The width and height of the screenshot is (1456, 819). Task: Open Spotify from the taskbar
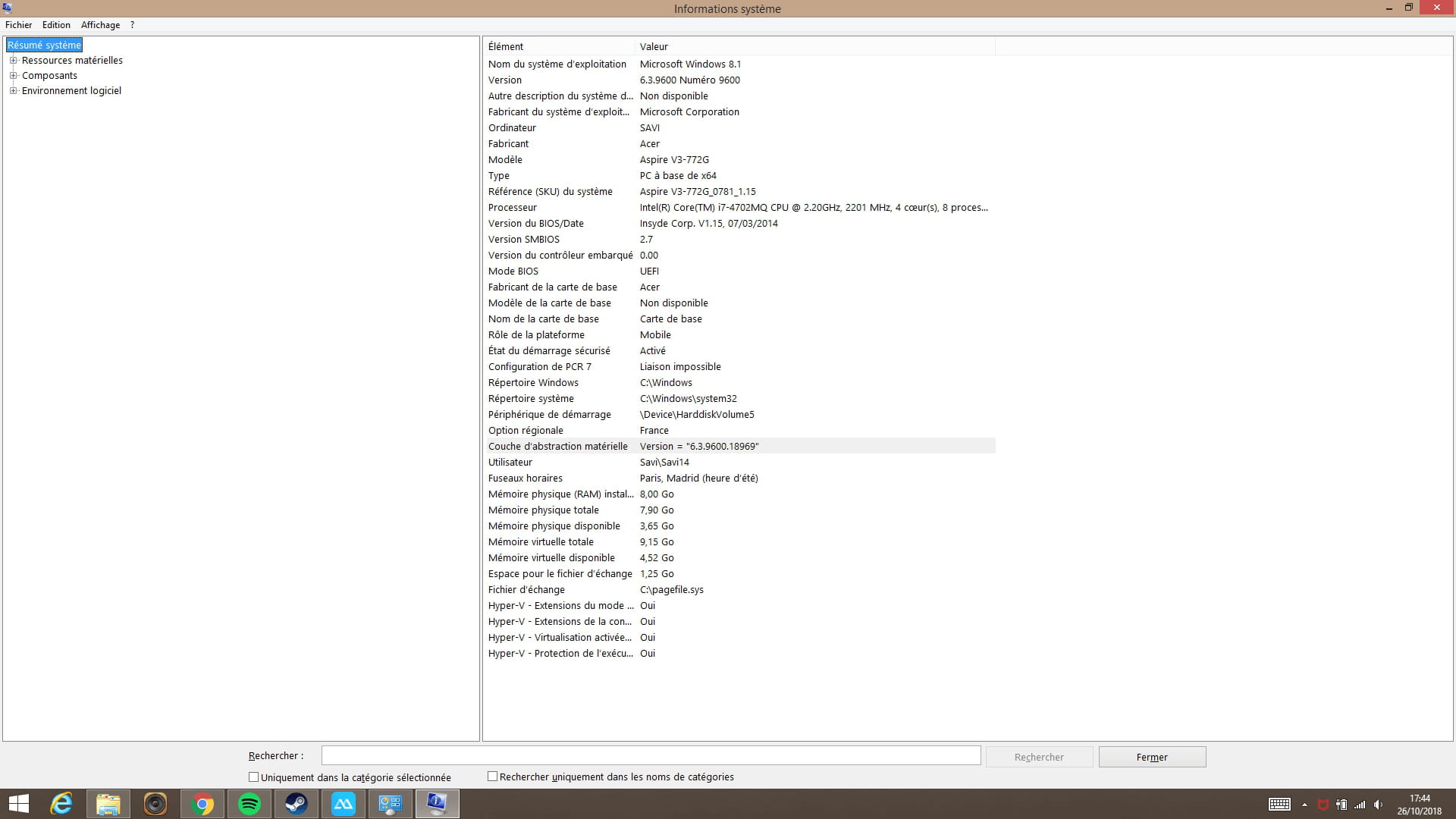coord(249,804)
